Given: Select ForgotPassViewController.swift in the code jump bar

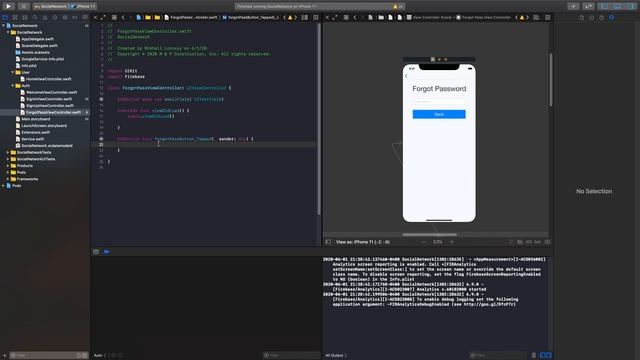Looking at the screenshot, I should [x=191, y=18].
